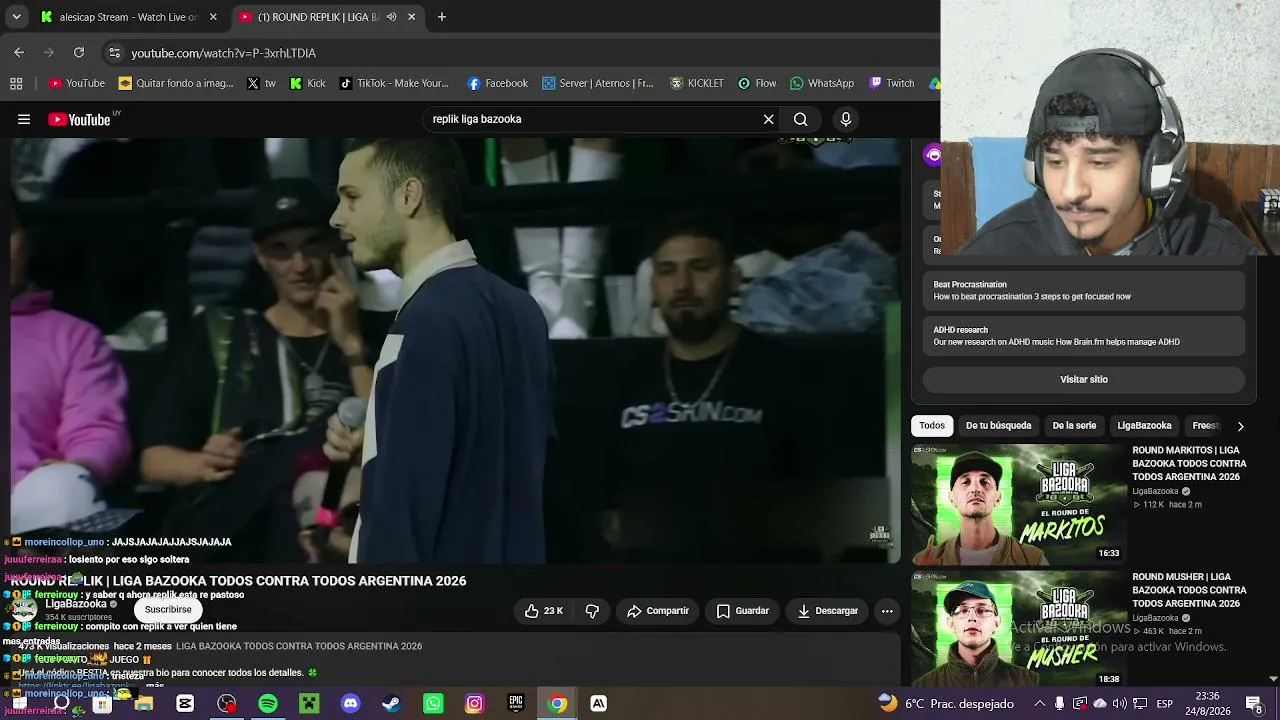Reload the YouTube page
This screenshot has width=1280, height=720.
click(79, 52)
